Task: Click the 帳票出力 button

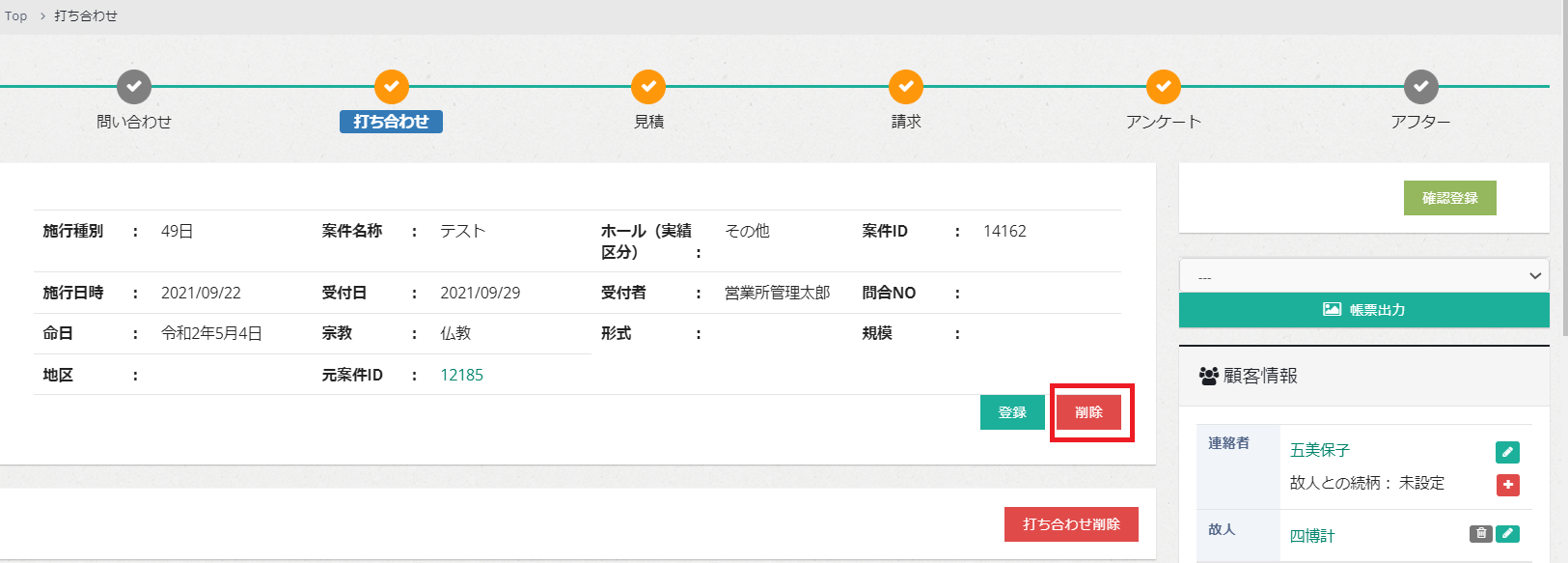Action: coord(1363,310)
